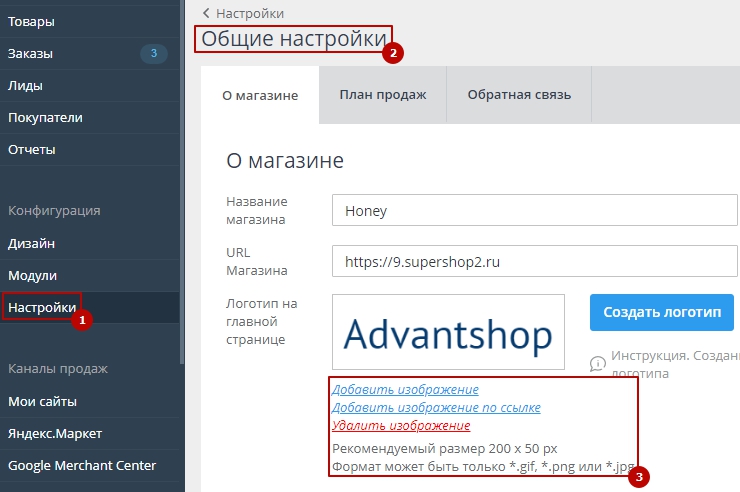Open the Товары sidebar section

tap(32, 21)
